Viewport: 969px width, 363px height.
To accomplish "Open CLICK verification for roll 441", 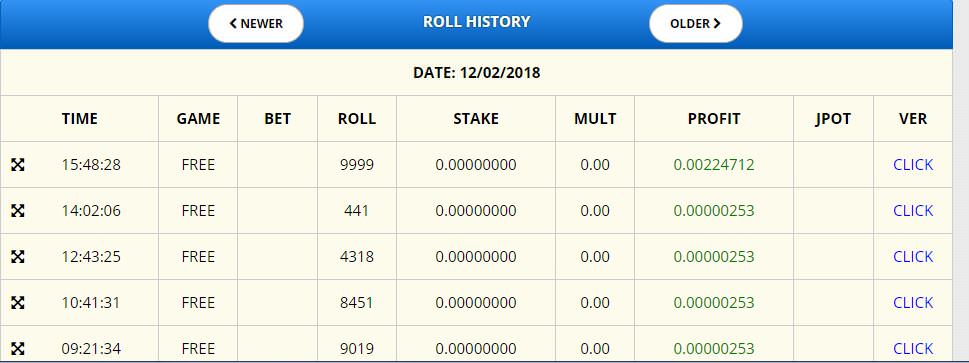I will click(x=913, y=211).
